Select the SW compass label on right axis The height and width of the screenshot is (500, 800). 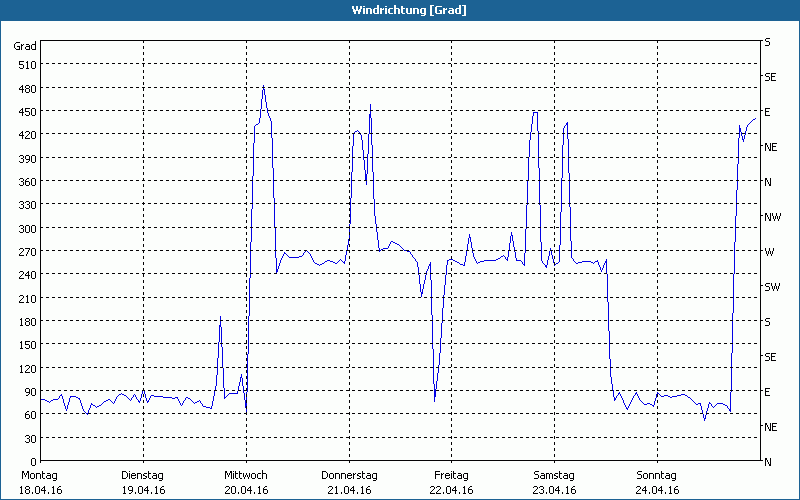771,287
